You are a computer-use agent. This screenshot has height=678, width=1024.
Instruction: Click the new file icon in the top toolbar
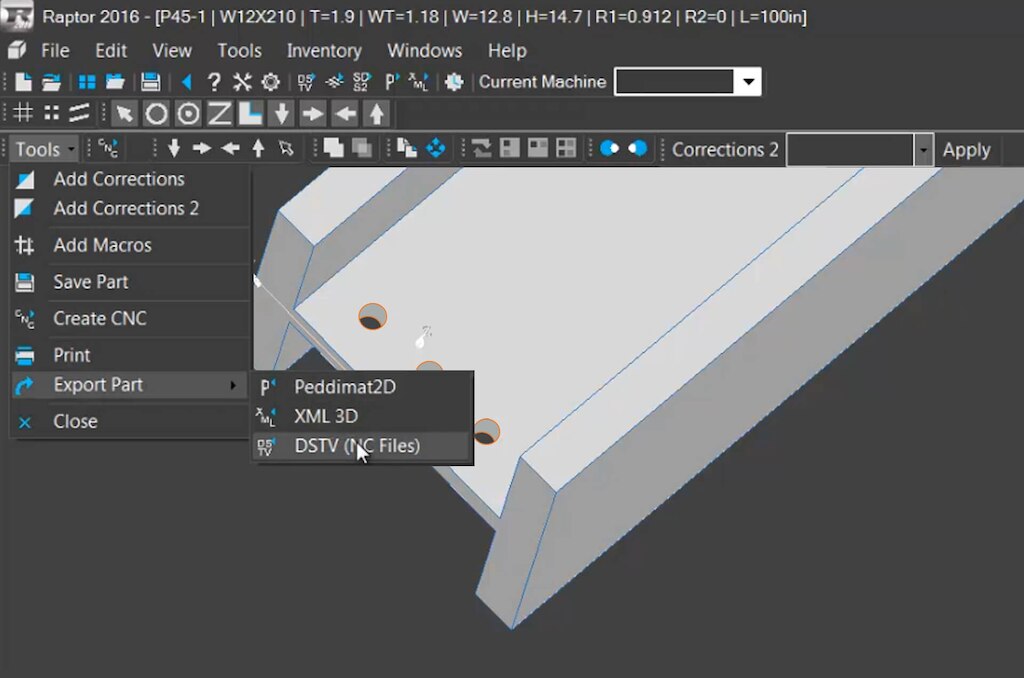click(x=22, y=82)
